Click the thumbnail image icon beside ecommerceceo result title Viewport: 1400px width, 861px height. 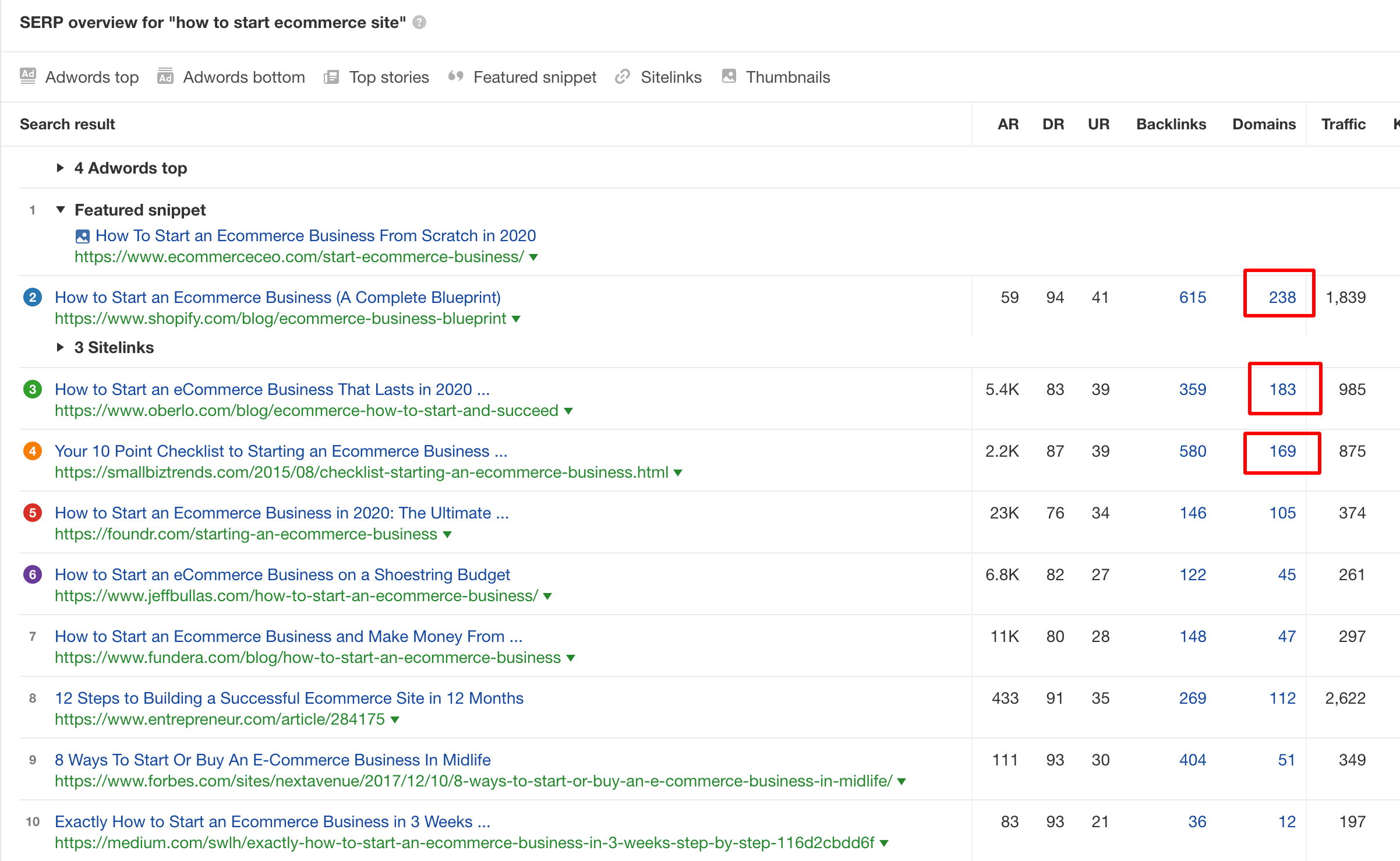click(83, 236)
